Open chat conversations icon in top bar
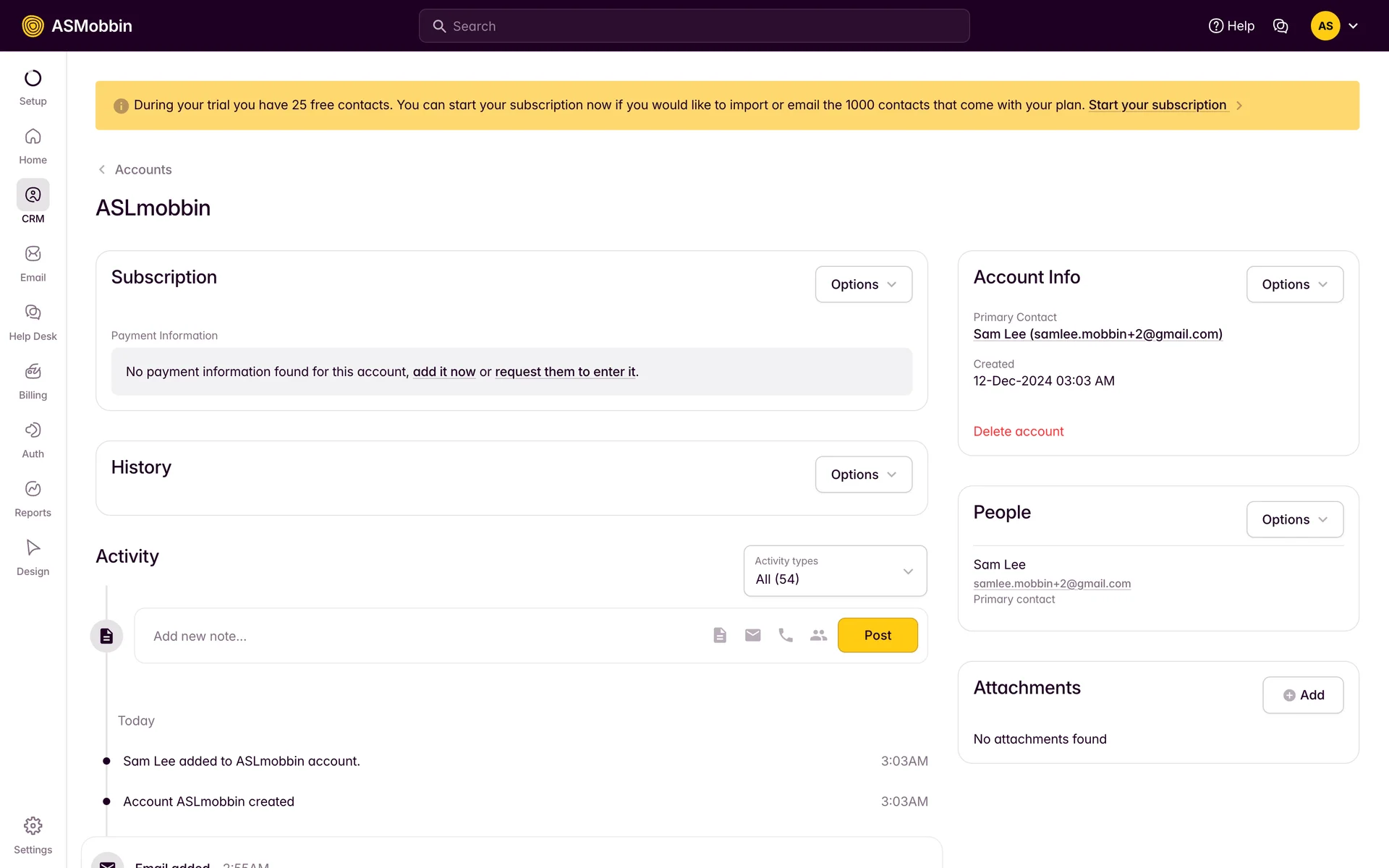 [1280, 26]
